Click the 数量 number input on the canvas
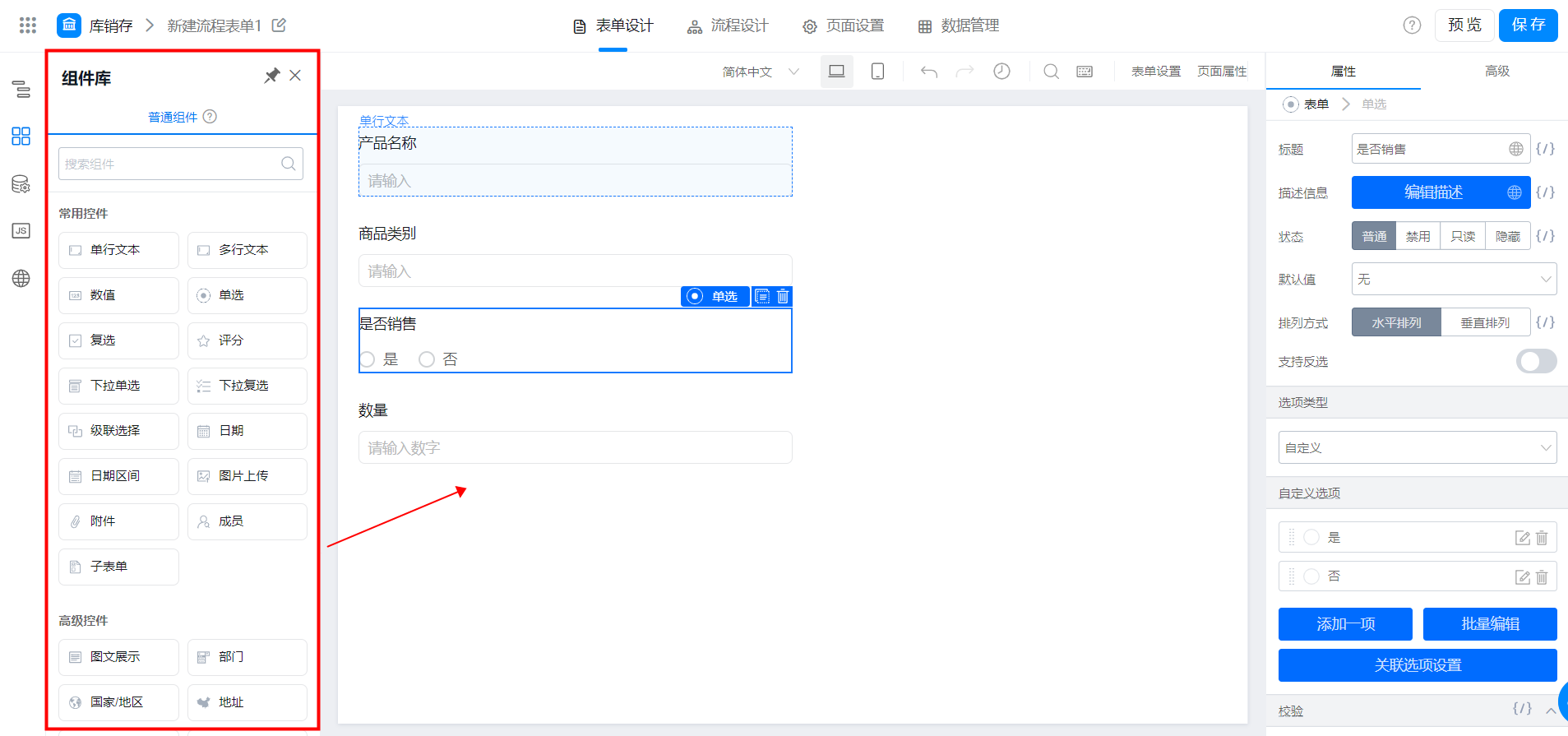 point(576,447)
